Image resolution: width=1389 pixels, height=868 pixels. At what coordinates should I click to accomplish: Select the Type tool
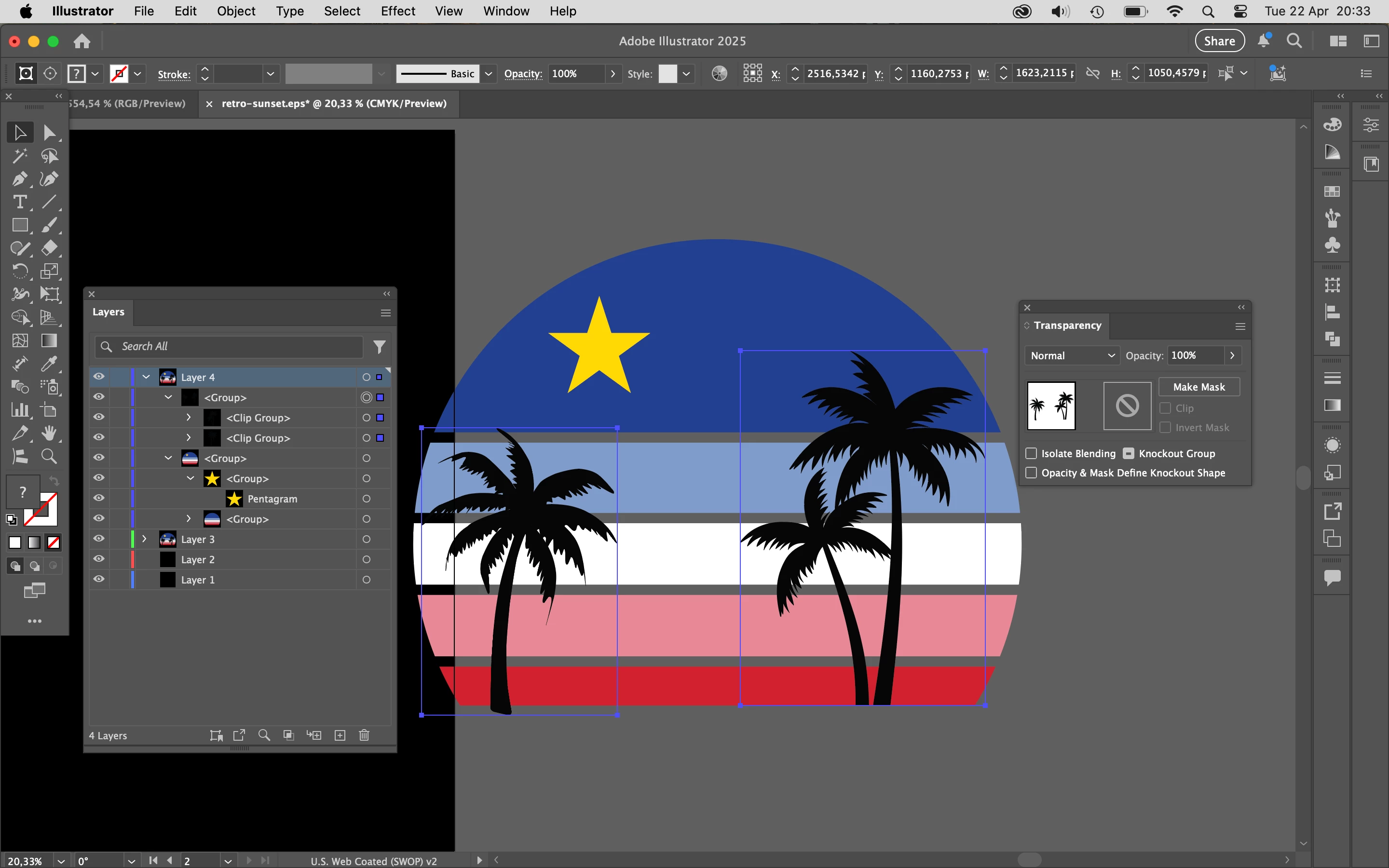(19, 202)
